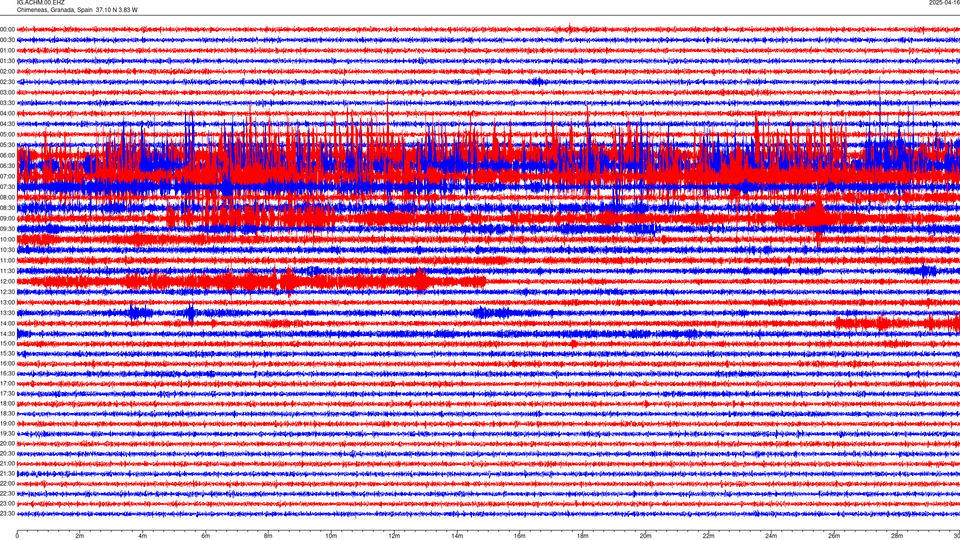Screen dimensions: 960x540
Task: Click the 28m tick label on minute axis
Action: 897,536
